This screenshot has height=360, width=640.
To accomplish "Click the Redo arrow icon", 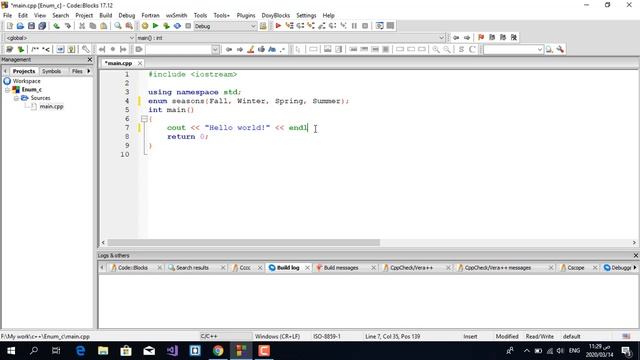I will [67, 26].
